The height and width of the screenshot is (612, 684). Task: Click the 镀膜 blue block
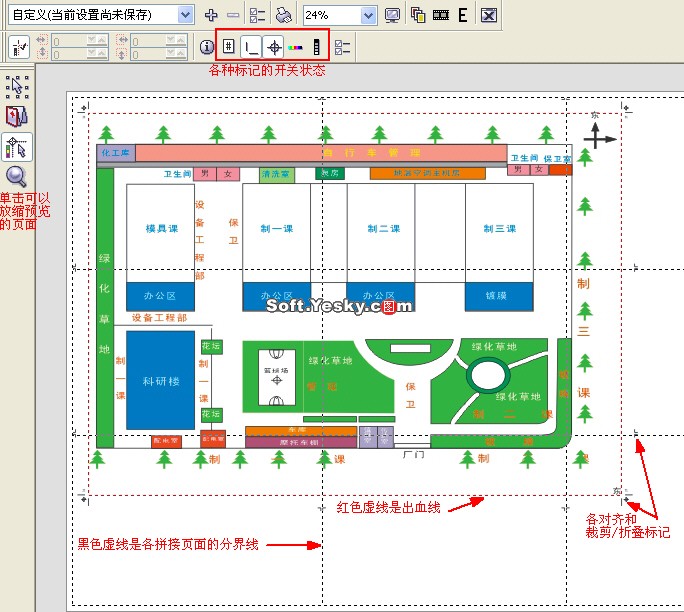[499, 297]
